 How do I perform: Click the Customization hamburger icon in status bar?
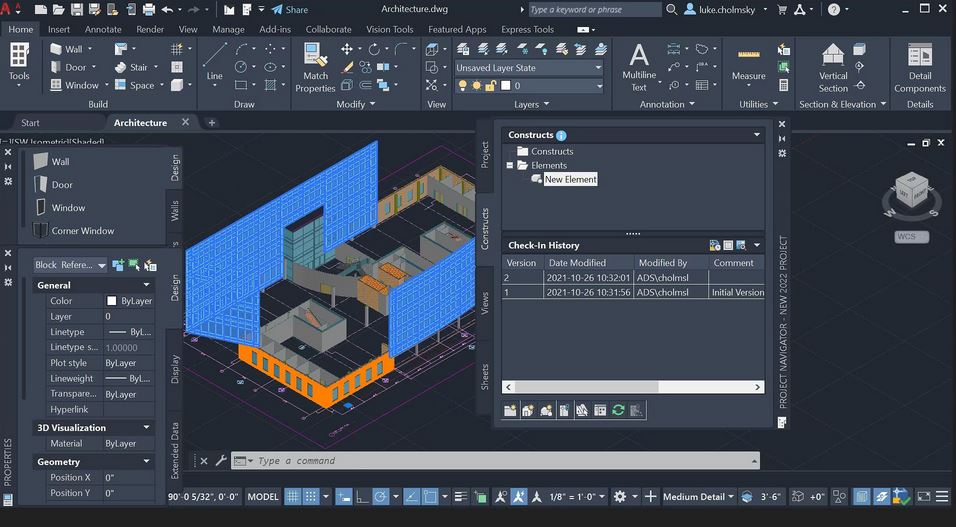[943, 497]
